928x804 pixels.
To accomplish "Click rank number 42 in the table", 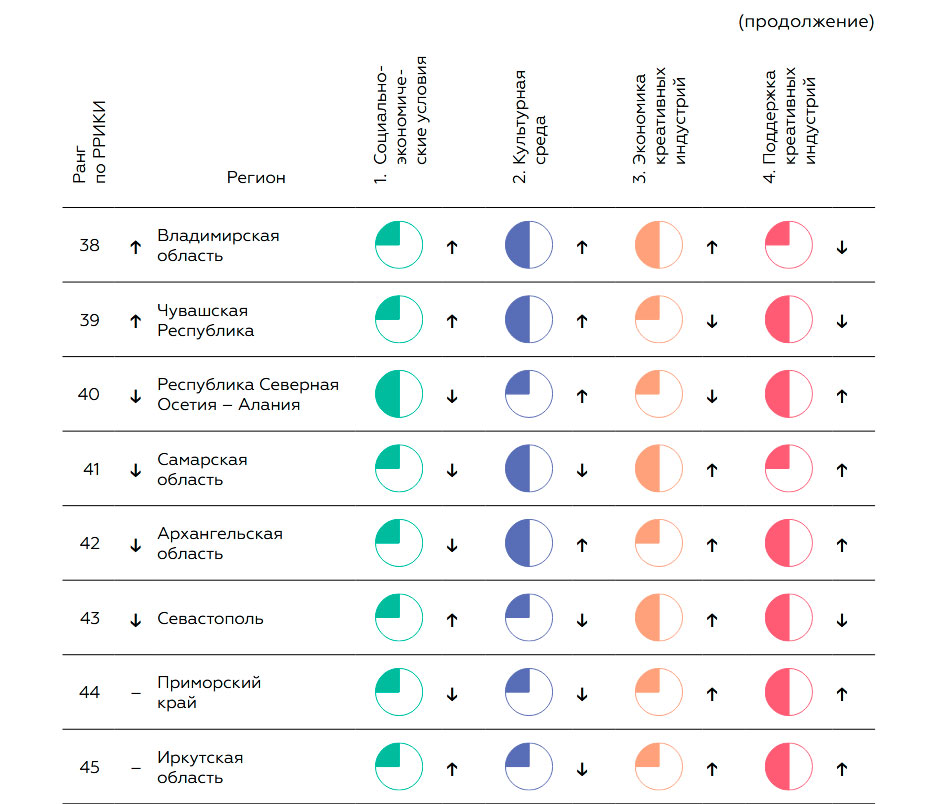I will pos(90,544).
